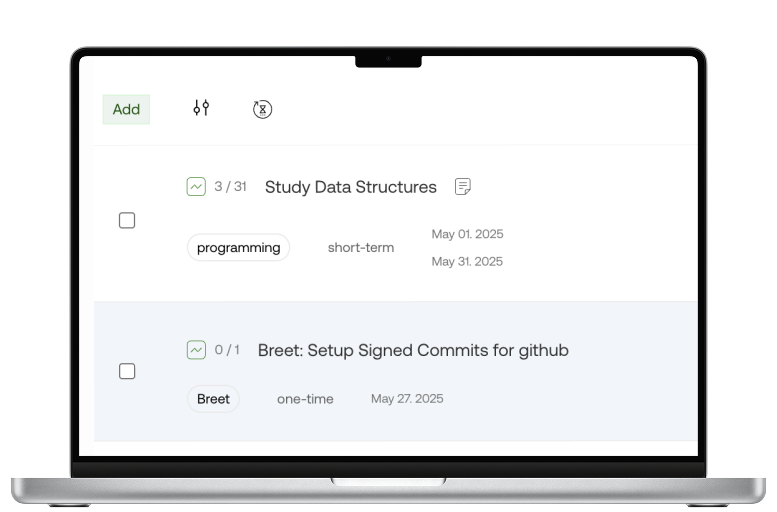Screen dimensions: 777x512
Task: Check the Study Data Structures checkbox
Action: coord(127,220)
